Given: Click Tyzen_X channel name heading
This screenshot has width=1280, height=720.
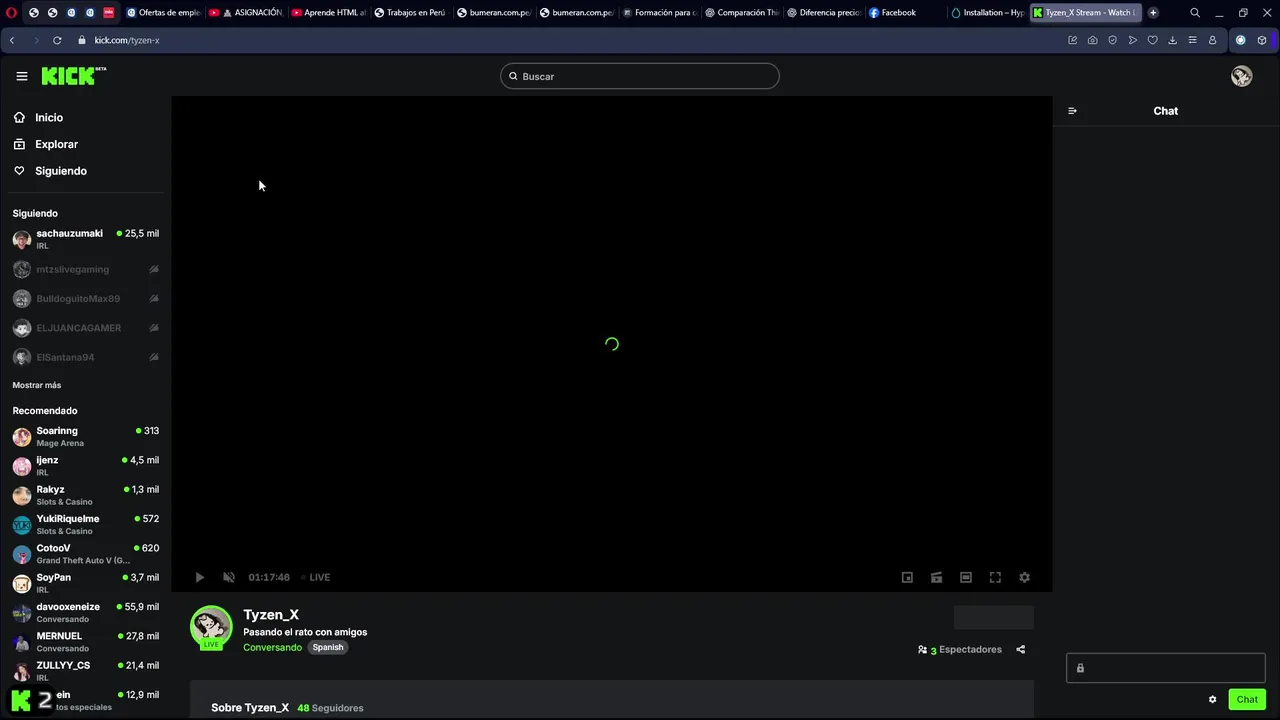Looking at the screenshot, I should (x=271, y=615).
